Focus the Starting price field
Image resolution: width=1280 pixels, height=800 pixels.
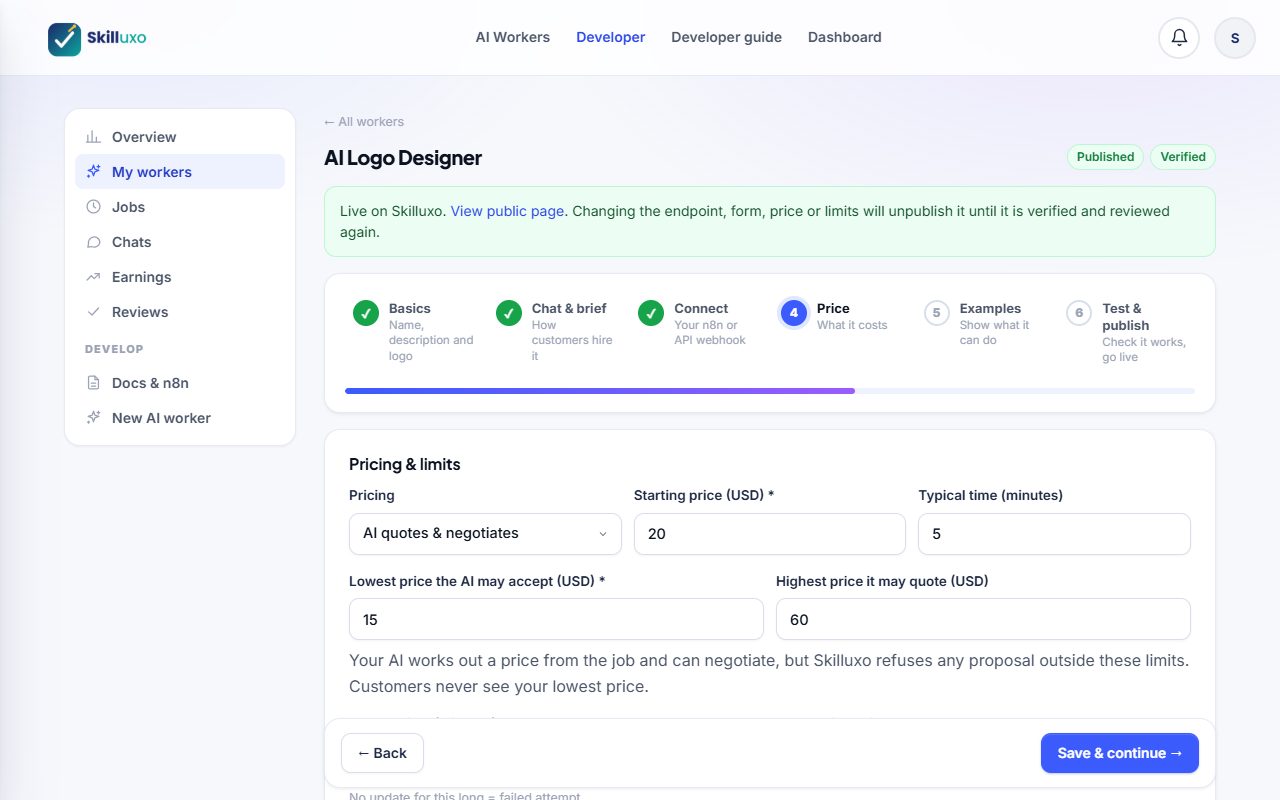pos(770,534)
